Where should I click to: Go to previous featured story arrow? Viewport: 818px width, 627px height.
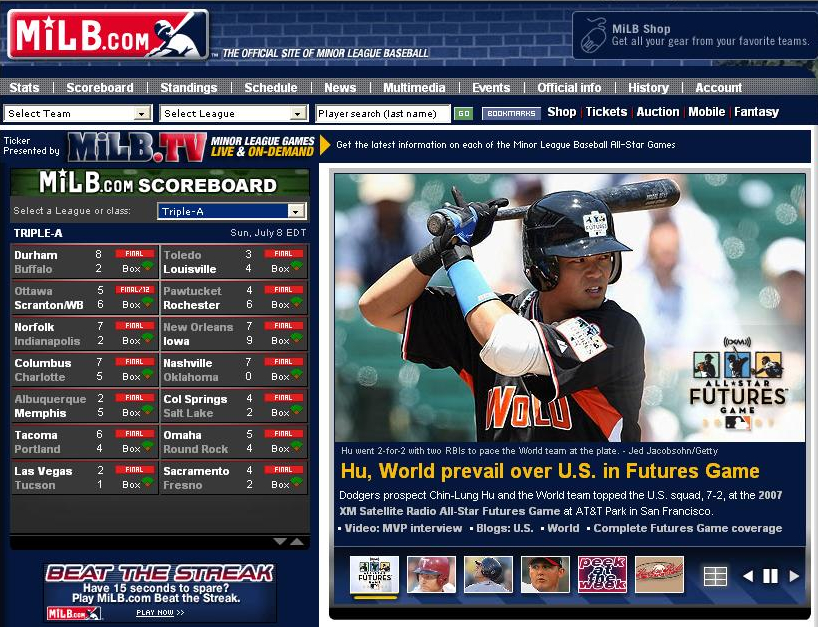tap(748, 576)
